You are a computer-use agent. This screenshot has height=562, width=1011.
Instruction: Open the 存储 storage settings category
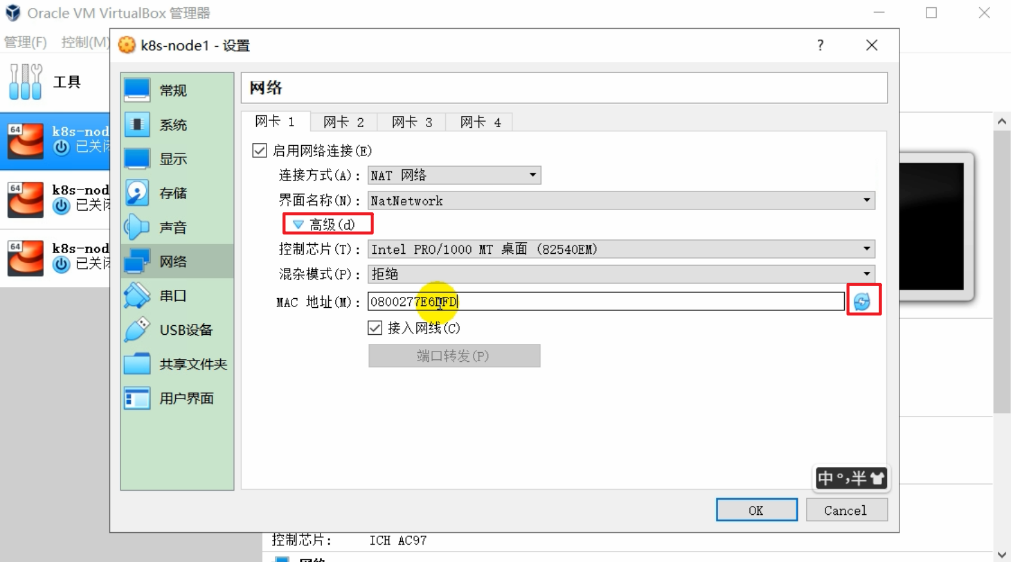(177, 193)
